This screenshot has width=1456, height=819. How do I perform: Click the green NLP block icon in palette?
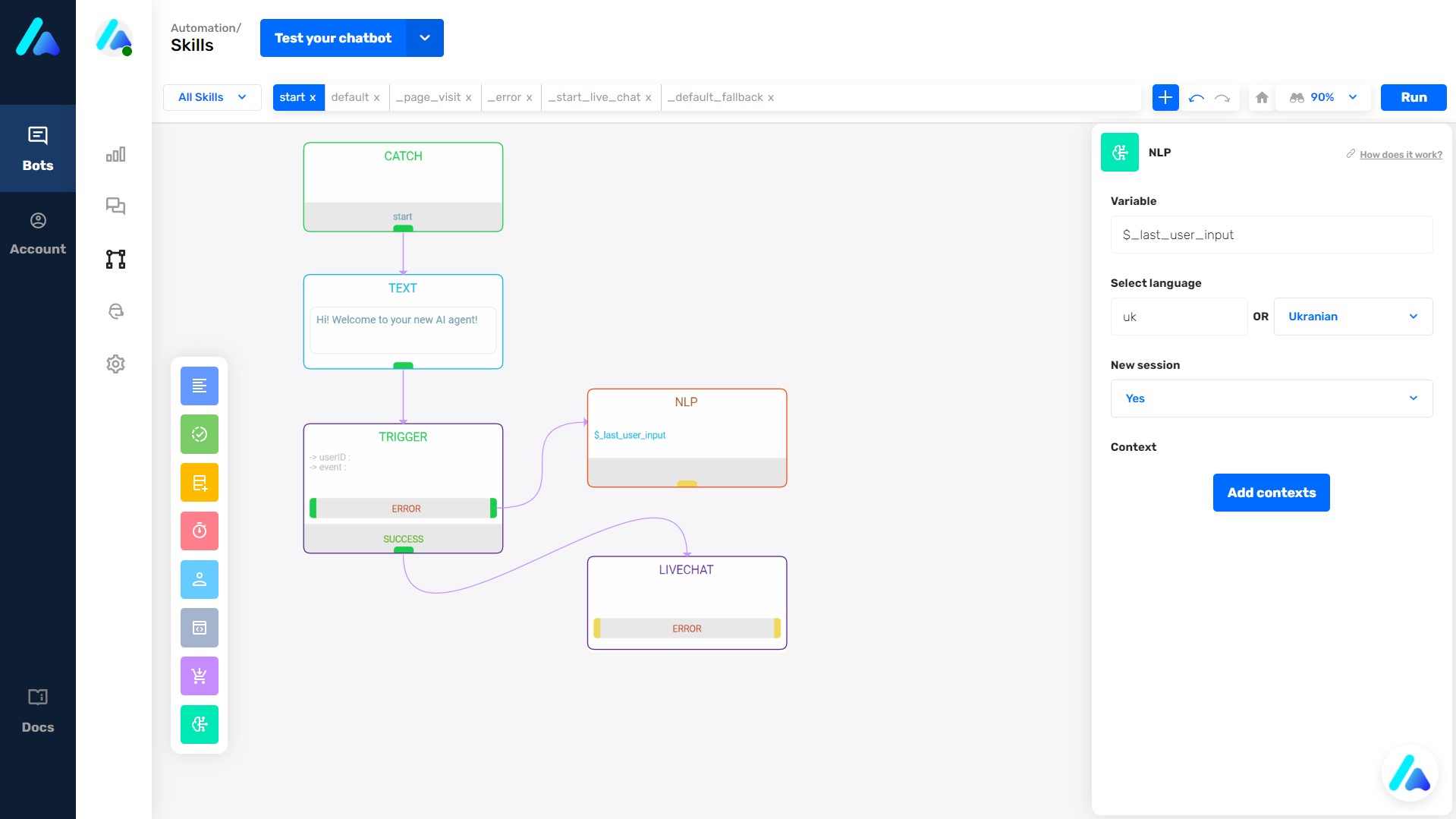pos(199,724)
